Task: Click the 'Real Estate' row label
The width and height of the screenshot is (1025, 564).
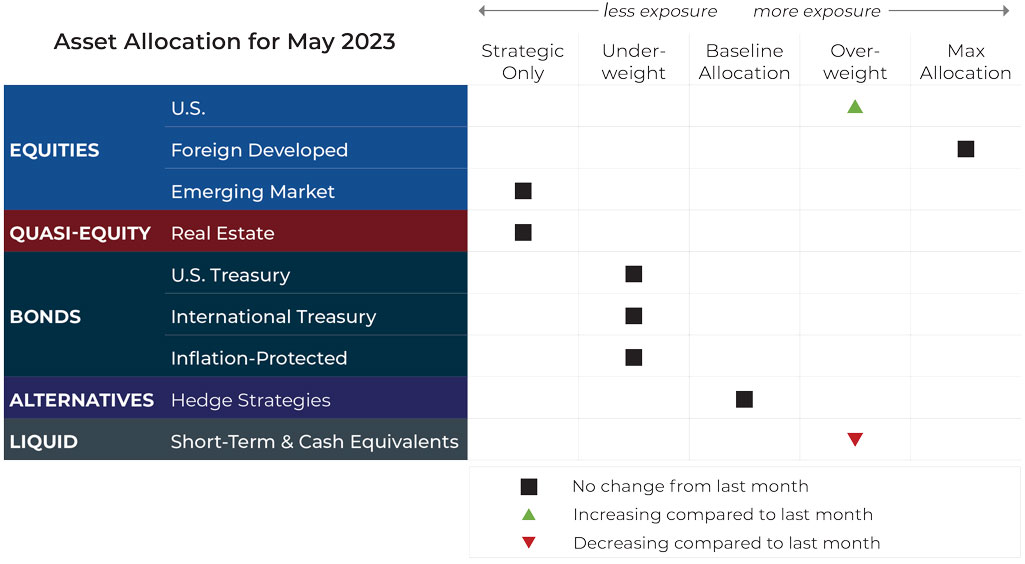Action: coord(223,233)
